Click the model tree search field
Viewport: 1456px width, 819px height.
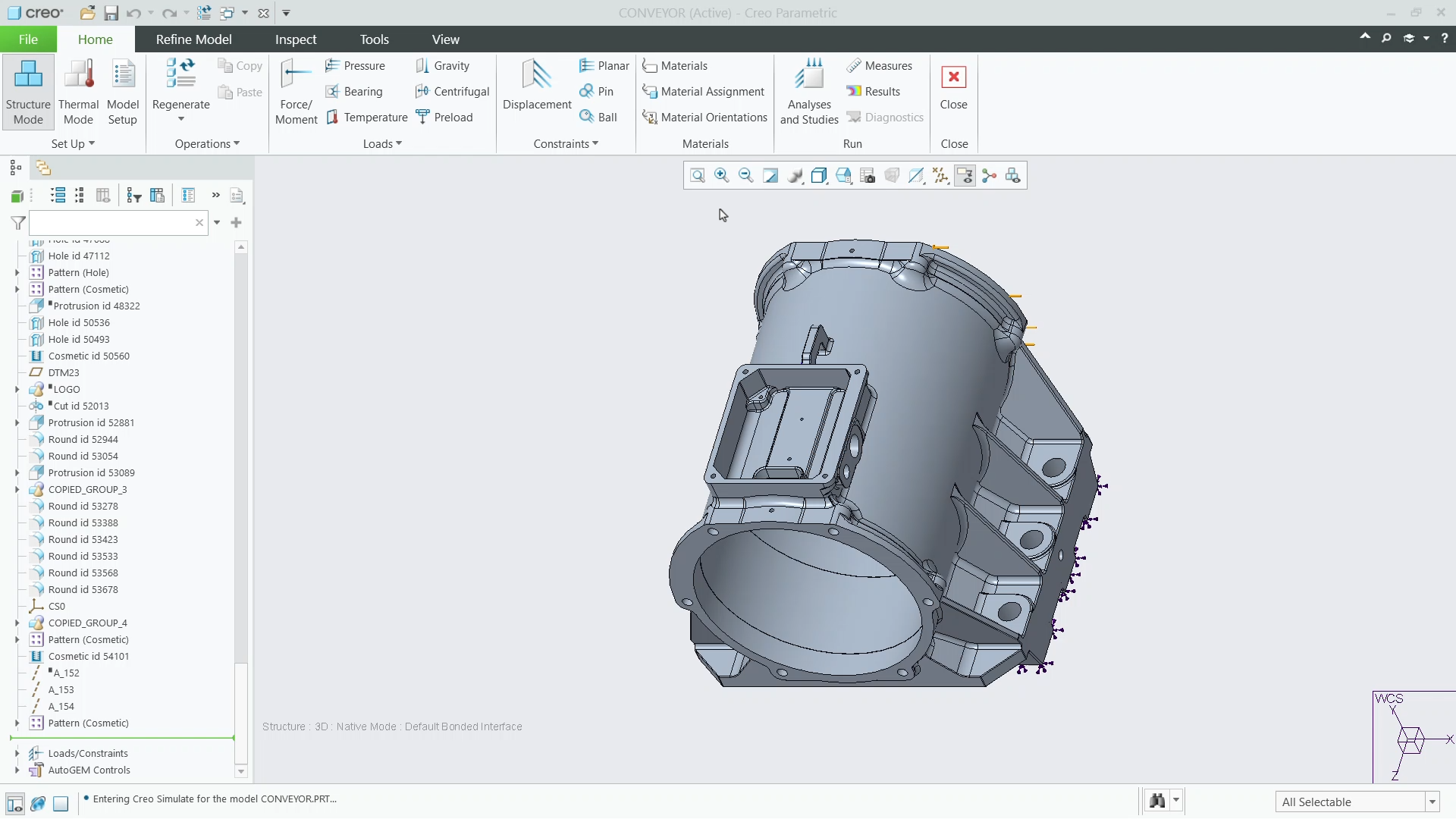[x=111, y=223]
